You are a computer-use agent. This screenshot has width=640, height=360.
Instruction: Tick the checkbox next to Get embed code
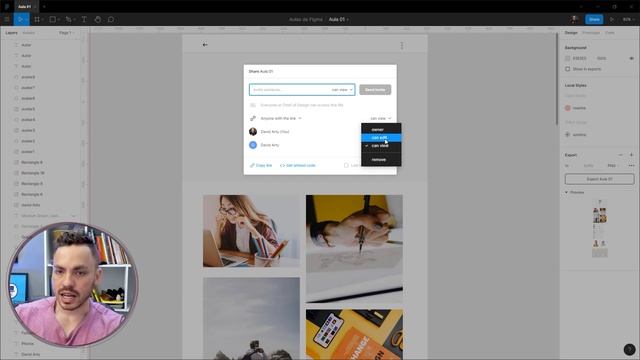click(346, 165)
